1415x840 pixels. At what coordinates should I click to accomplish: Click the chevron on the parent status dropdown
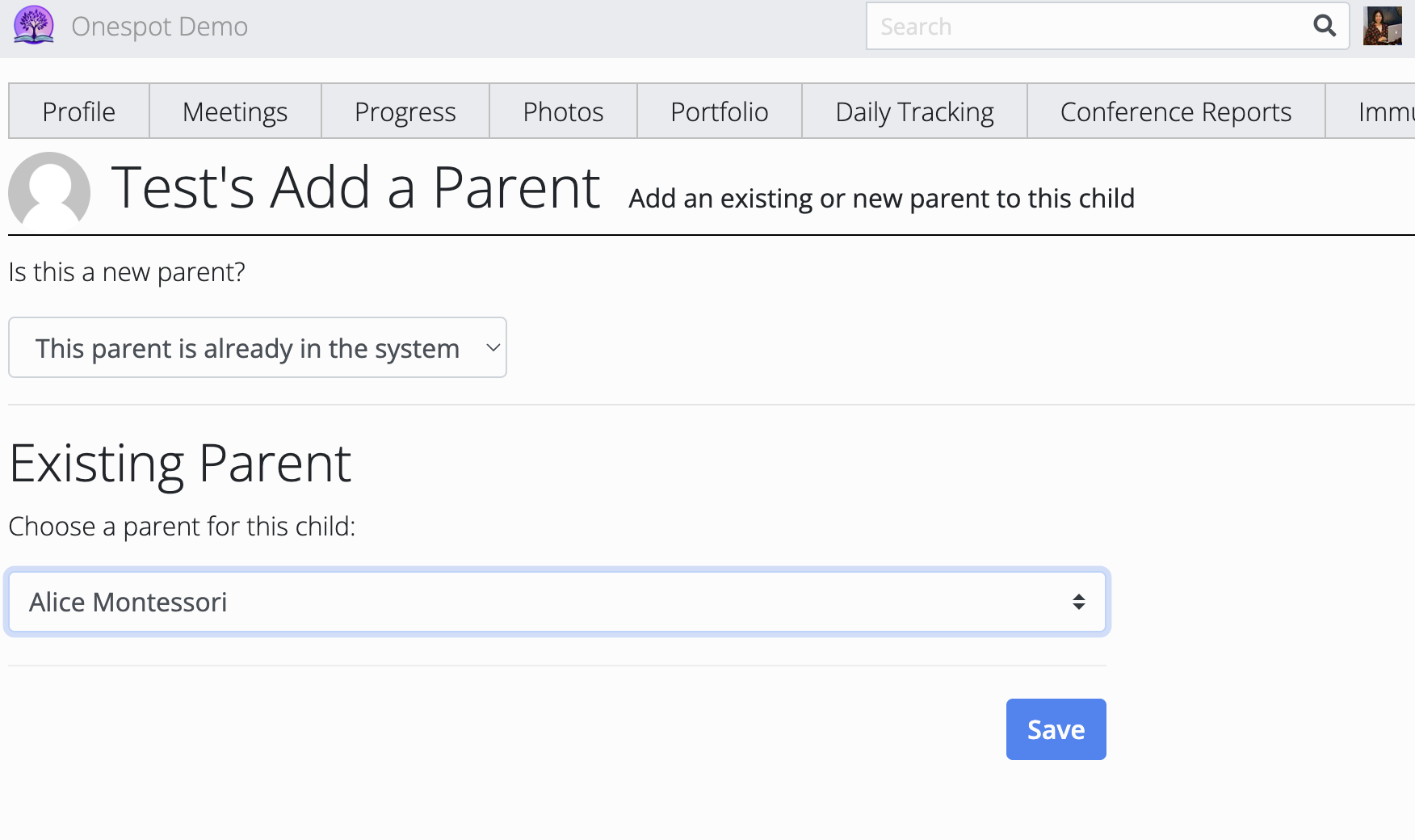tap(493, 348)
